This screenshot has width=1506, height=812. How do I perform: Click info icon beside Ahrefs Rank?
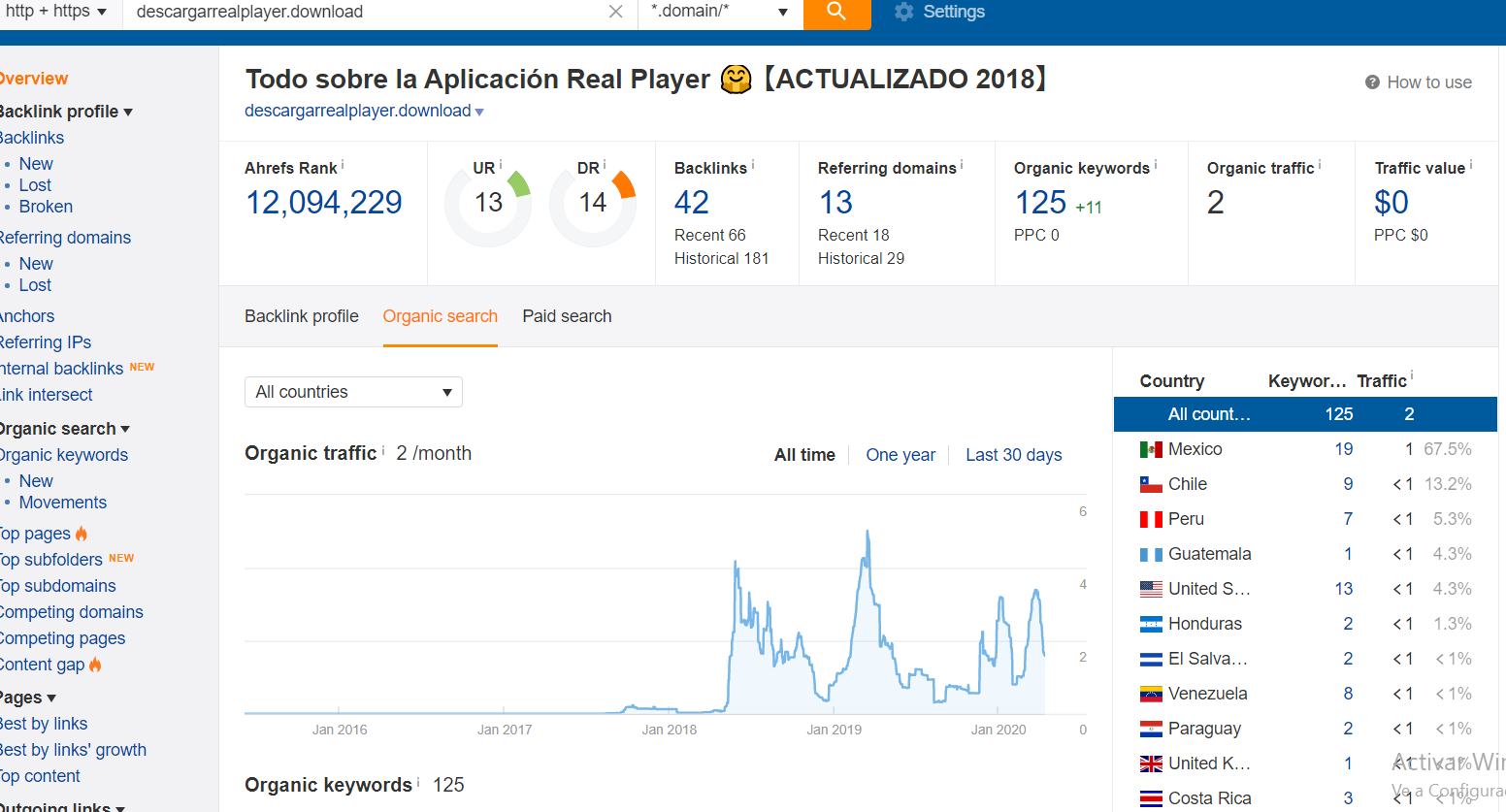[x=343, y=165]
